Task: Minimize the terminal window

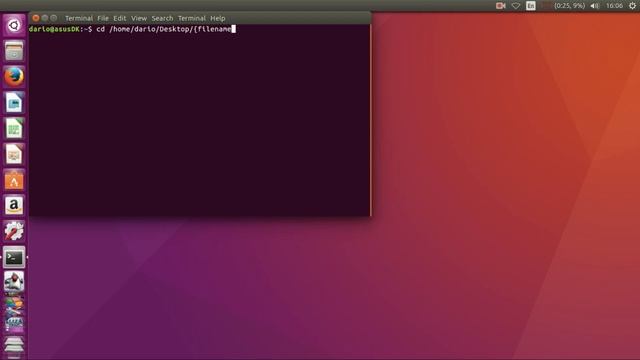Action: point(45,18)
